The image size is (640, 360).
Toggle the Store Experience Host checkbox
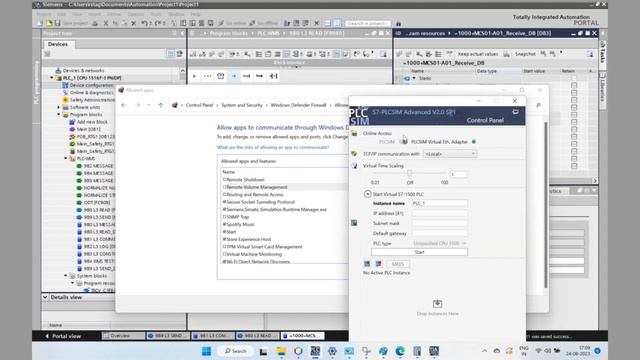coord(224,239)
